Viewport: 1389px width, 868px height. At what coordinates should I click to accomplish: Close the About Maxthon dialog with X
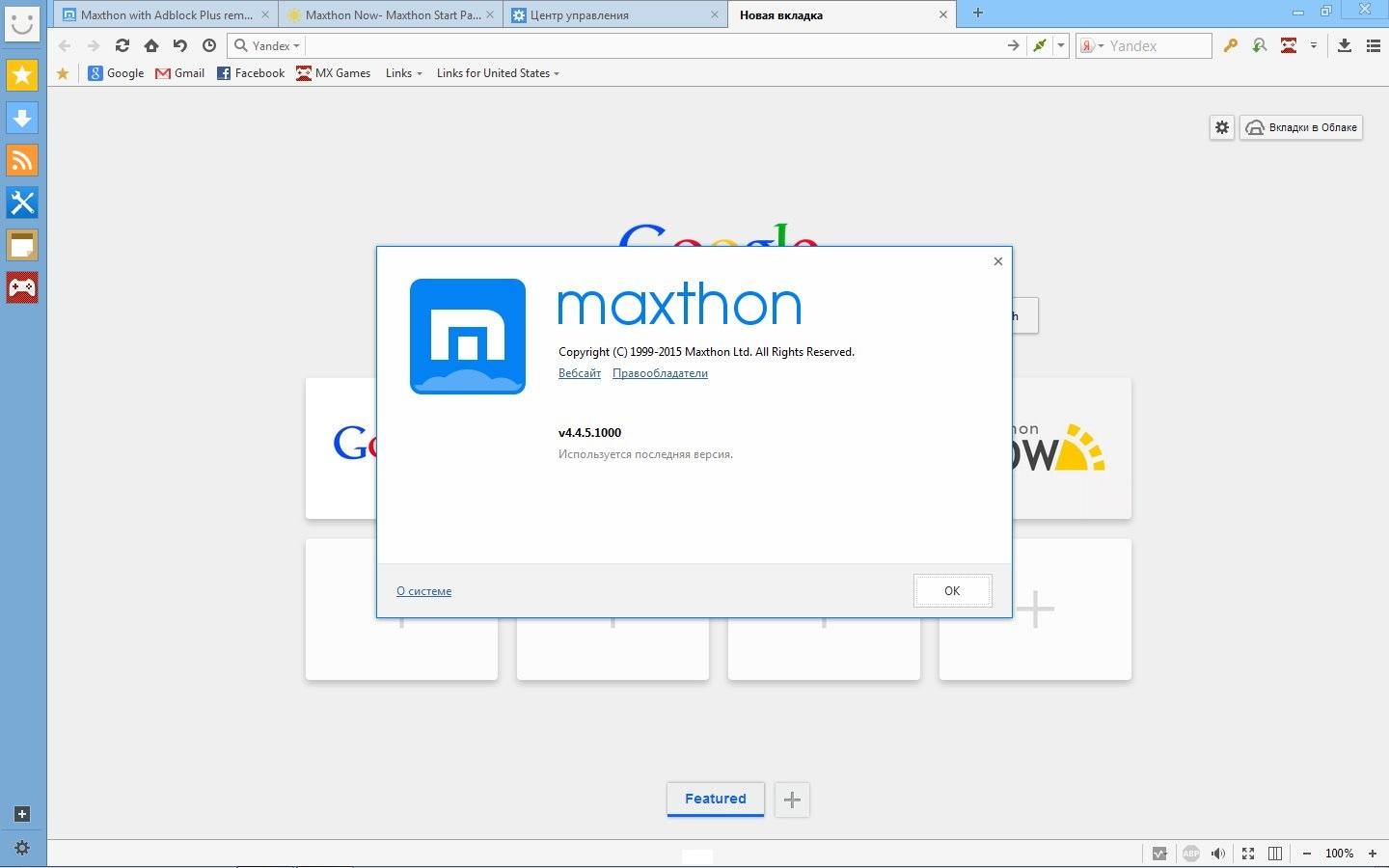pyautogui.click(x=998, y=261)
